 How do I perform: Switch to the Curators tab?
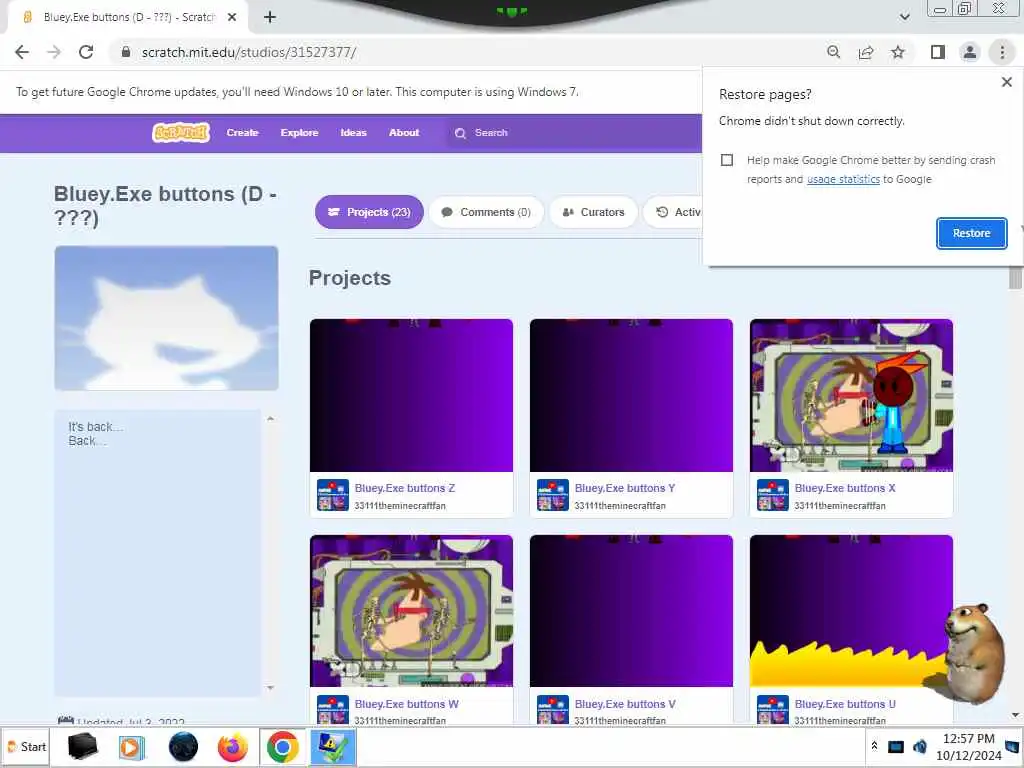coord(594,212)
